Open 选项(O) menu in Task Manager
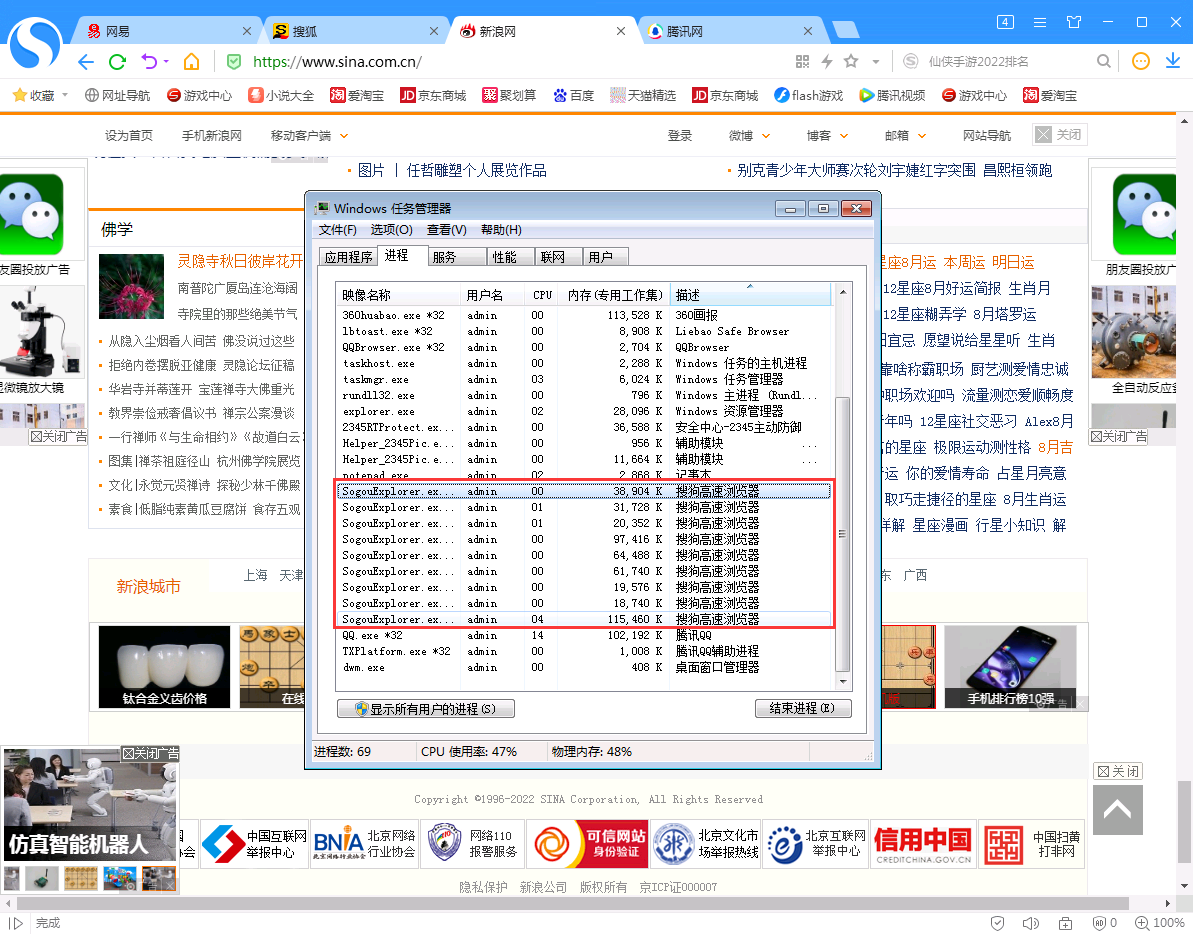Viewport: 1193px width, 934px height. click(391, 230)
